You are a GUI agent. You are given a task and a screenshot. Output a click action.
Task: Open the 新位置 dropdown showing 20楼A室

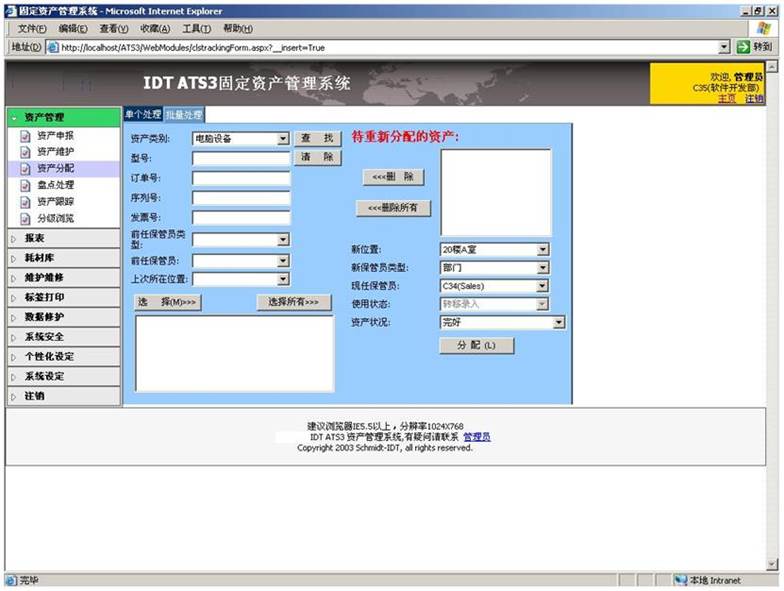(x=543, y=250)
